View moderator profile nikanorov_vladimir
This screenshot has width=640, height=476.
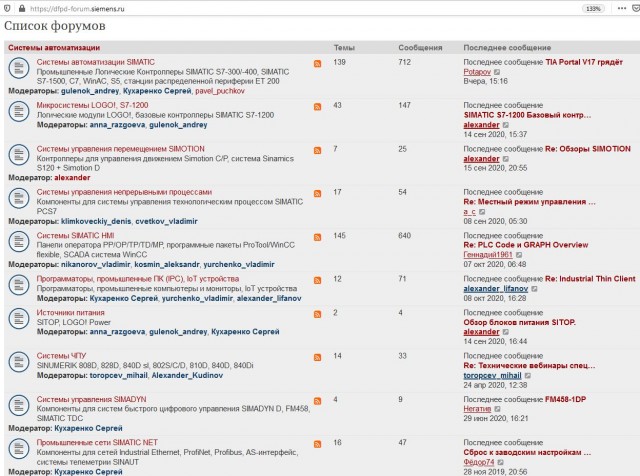point(96,265)
